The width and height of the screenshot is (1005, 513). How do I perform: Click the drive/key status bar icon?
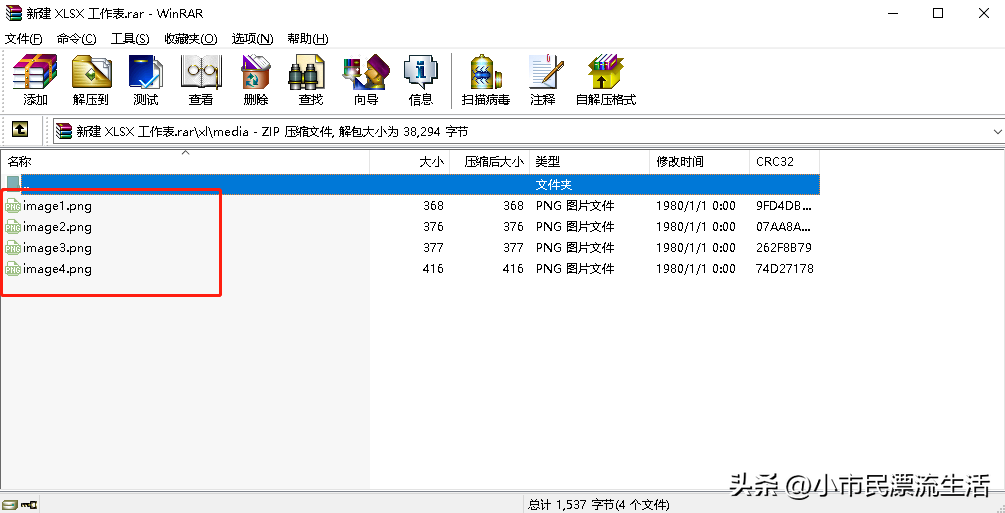click(19, 505)
